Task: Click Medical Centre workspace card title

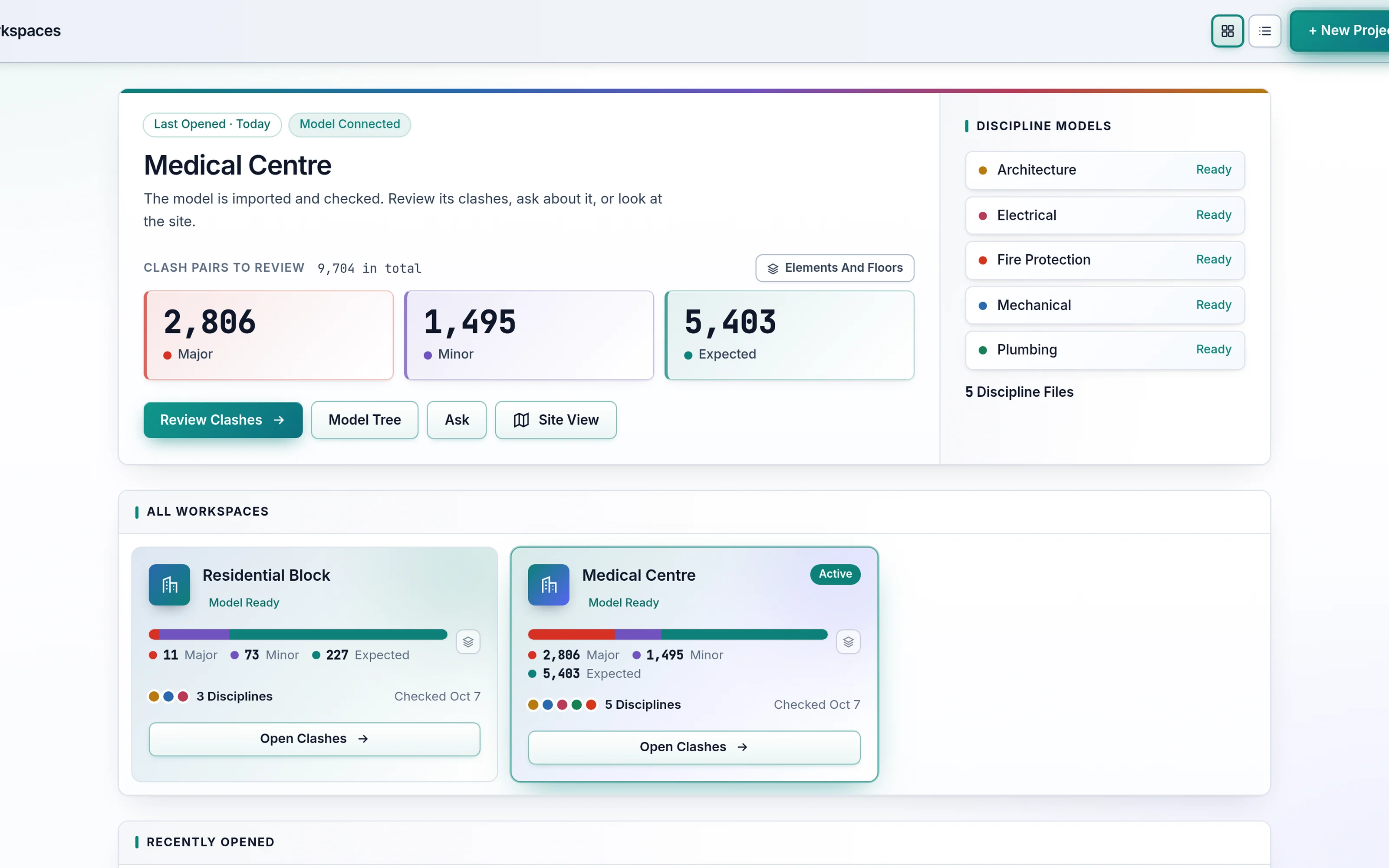Action: 639,575
